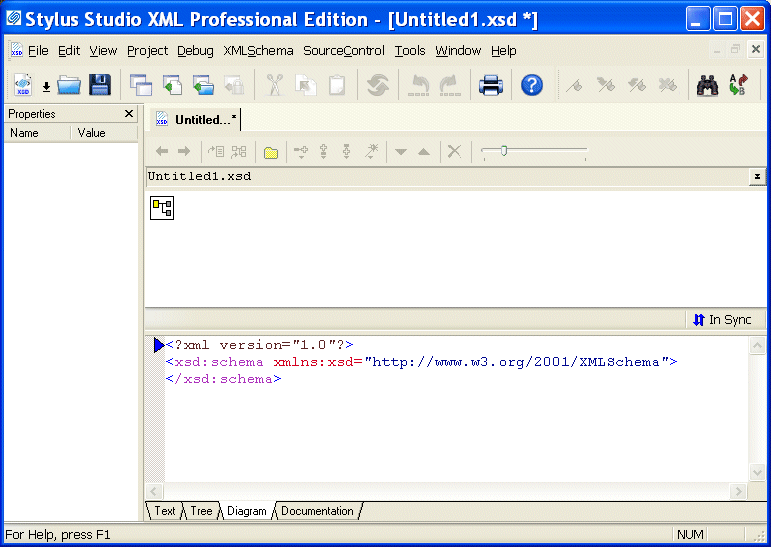Open the new document type dropdown arrow
This screenshot has height=547, width=771.
click(46, 87)
